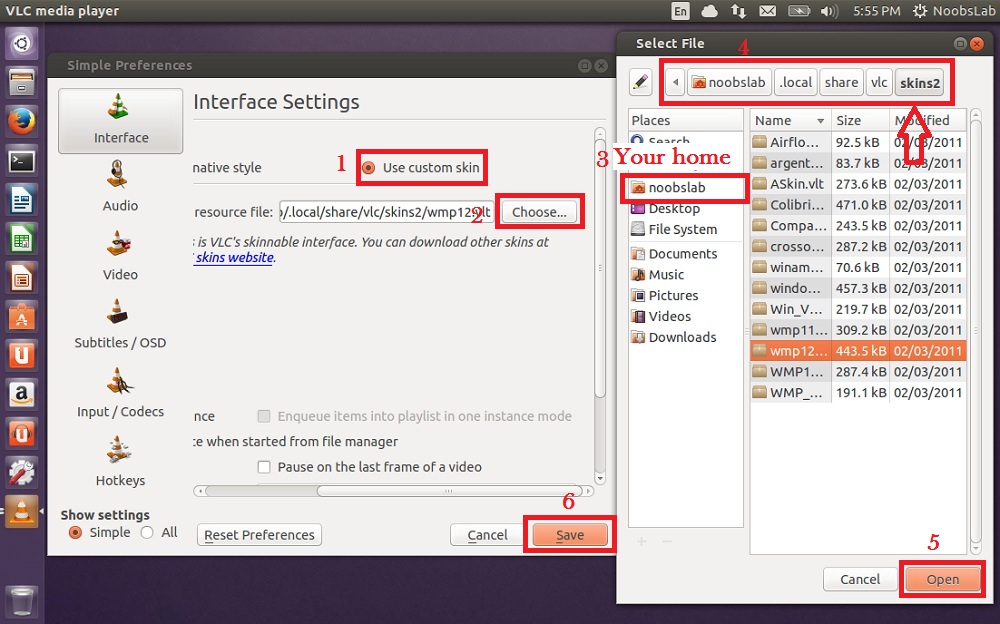Click Cancel in Simple Preferences

click(x=487, y=535)
